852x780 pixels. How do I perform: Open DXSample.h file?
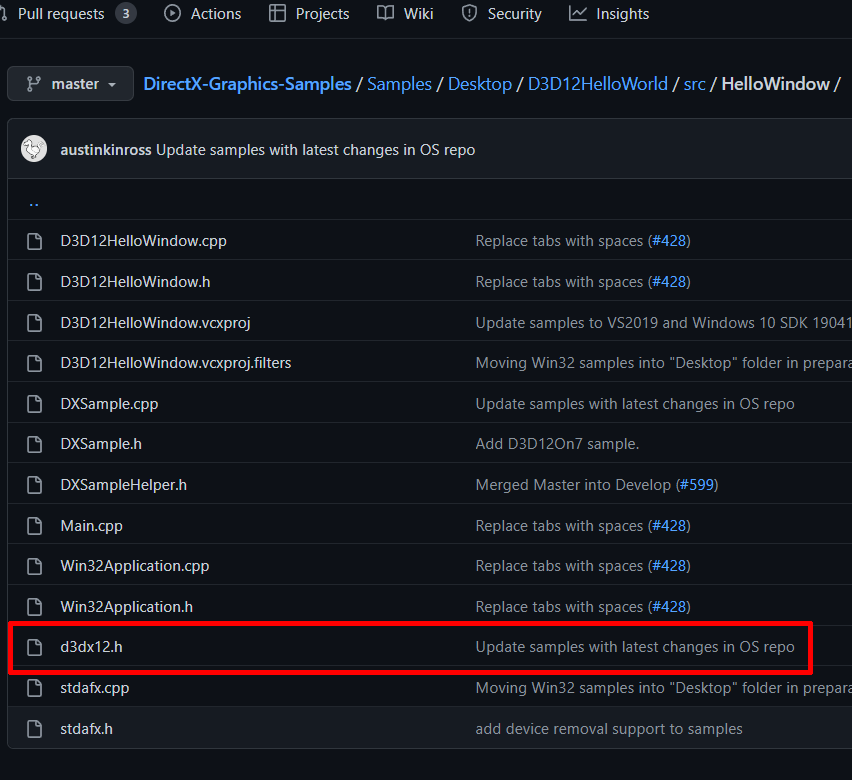101,444
